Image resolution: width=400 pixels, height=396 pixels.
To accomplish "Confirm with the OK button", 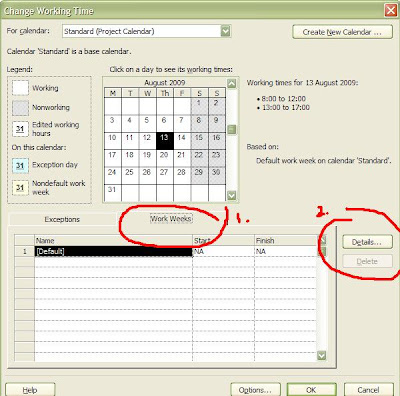I will [311, 390].
